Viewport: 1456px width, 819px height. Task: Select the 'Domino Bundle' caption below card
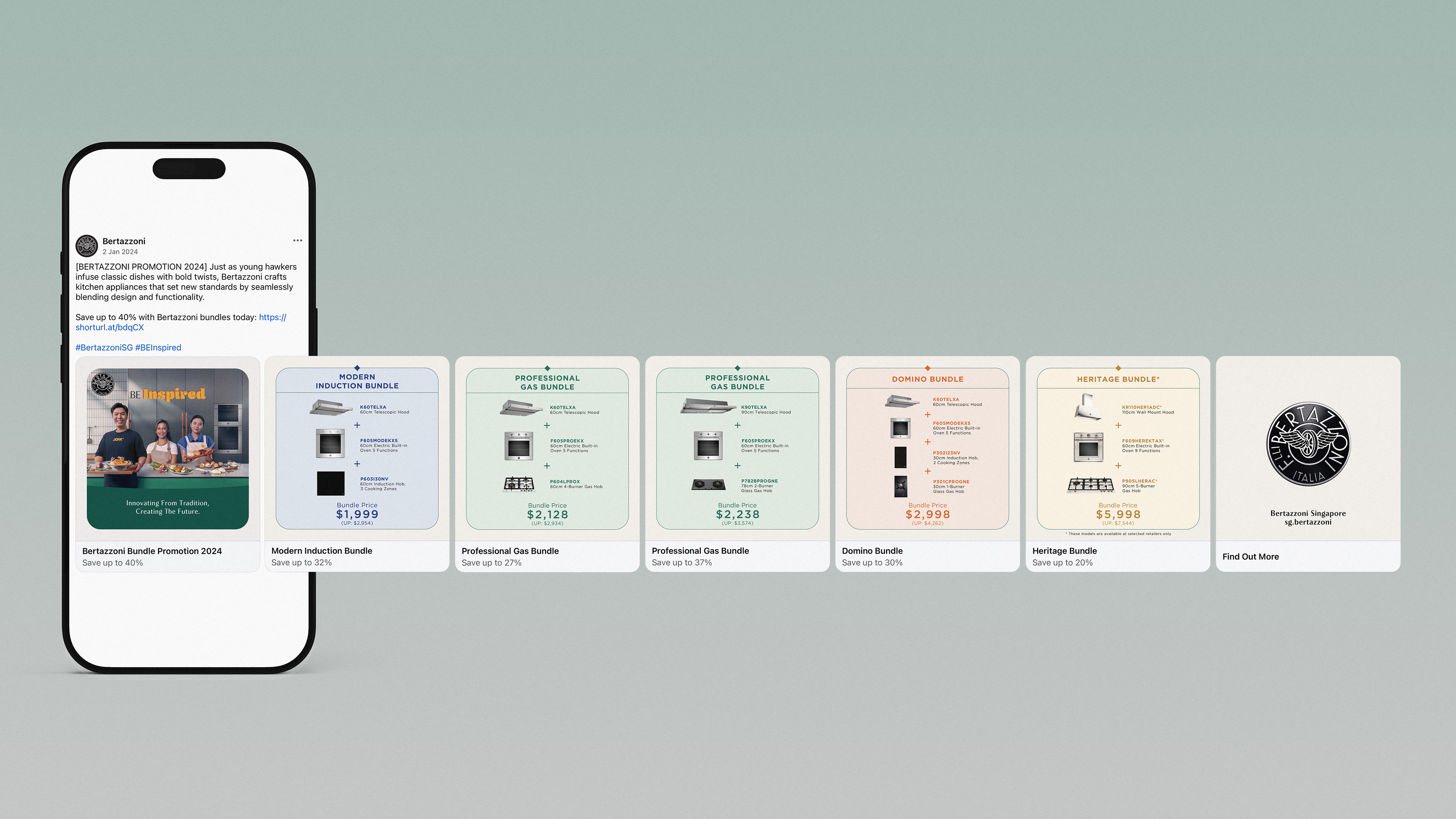pos(872,551)
